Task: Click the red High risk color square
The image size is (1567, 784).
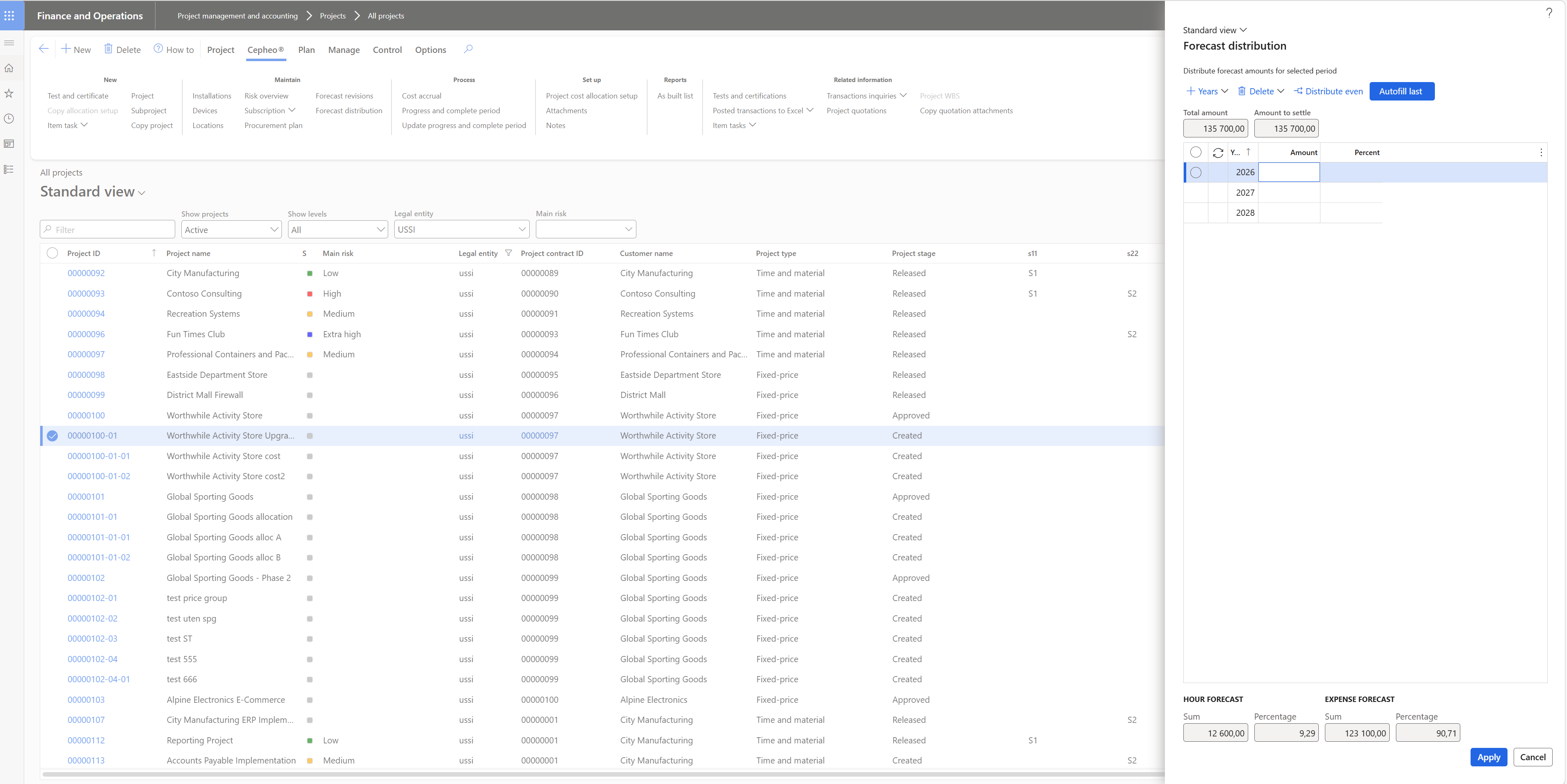Action: (x=310, y=294)
